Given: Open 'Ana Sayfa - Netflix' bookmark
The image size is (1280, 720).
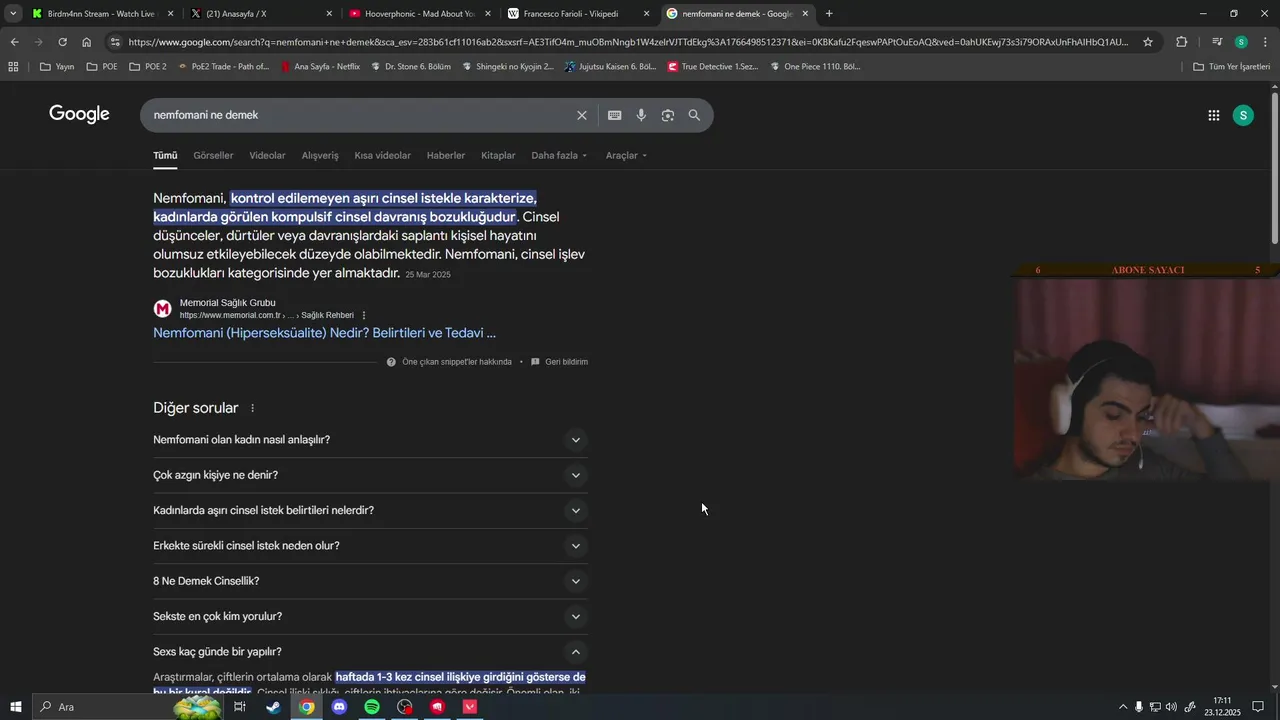Looking at the screenshot, I should tap(320, 67).
